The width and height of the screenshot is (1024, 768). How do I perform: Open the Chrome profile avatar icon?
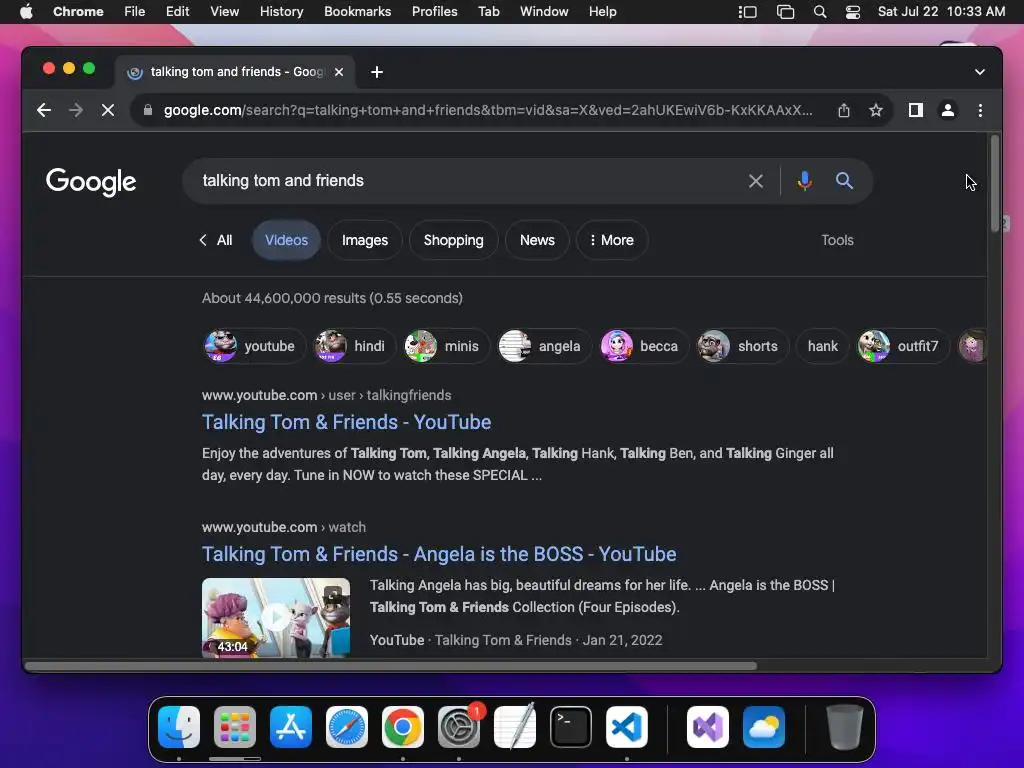948,110
